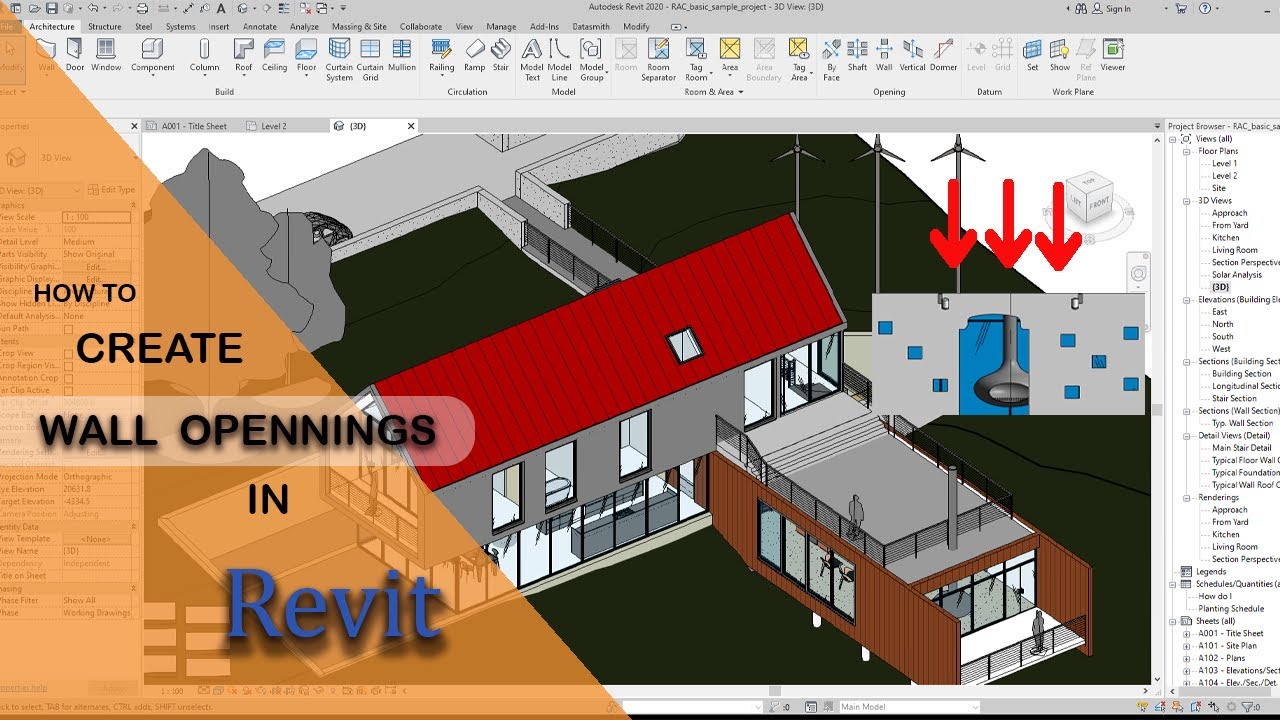The height and width of the screenshot is (720, 1280).
Task: Open the Planting Schedule
Action: point(1231,608)
